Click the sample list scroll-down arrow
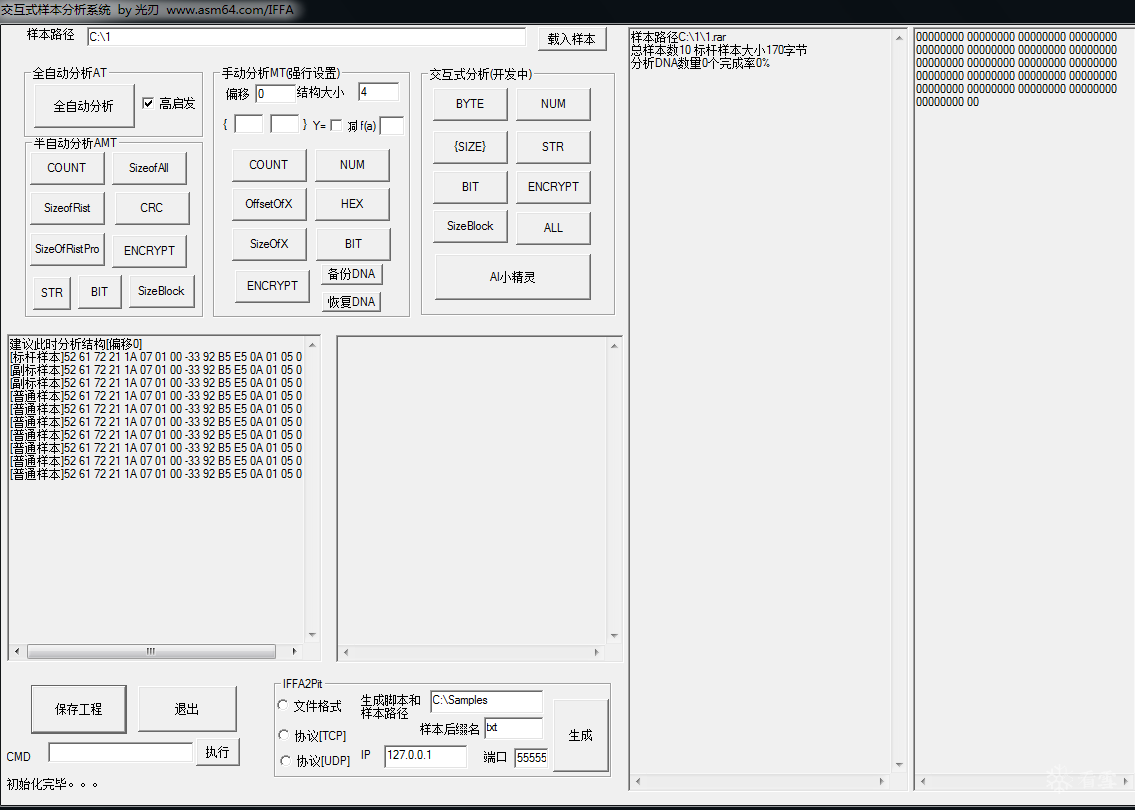1135x810 pixels. pyautogui.click(x=313, y=636)
